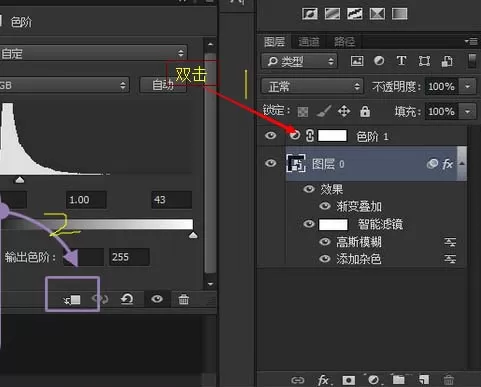Click the selective color adjustment icon
This screenshot has width=481, height=387.
click(377, 14)
